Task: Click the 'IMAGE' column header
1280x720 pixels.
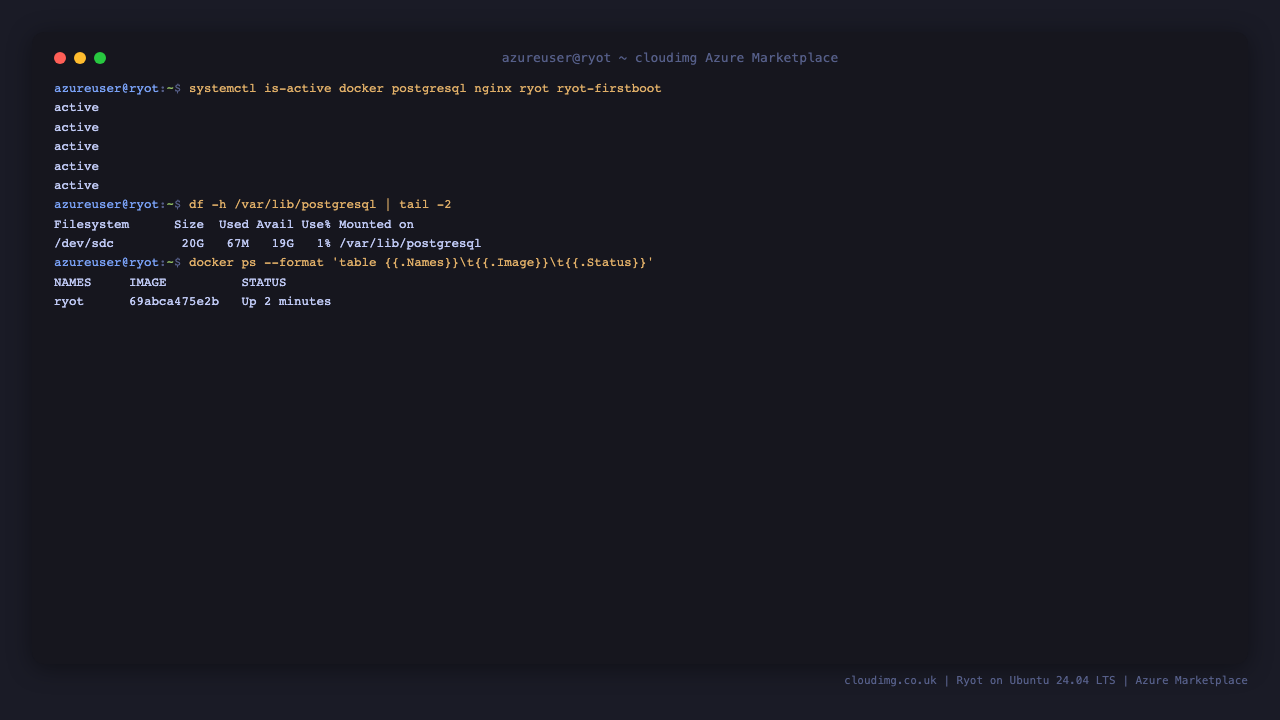Action: (148, 282)
